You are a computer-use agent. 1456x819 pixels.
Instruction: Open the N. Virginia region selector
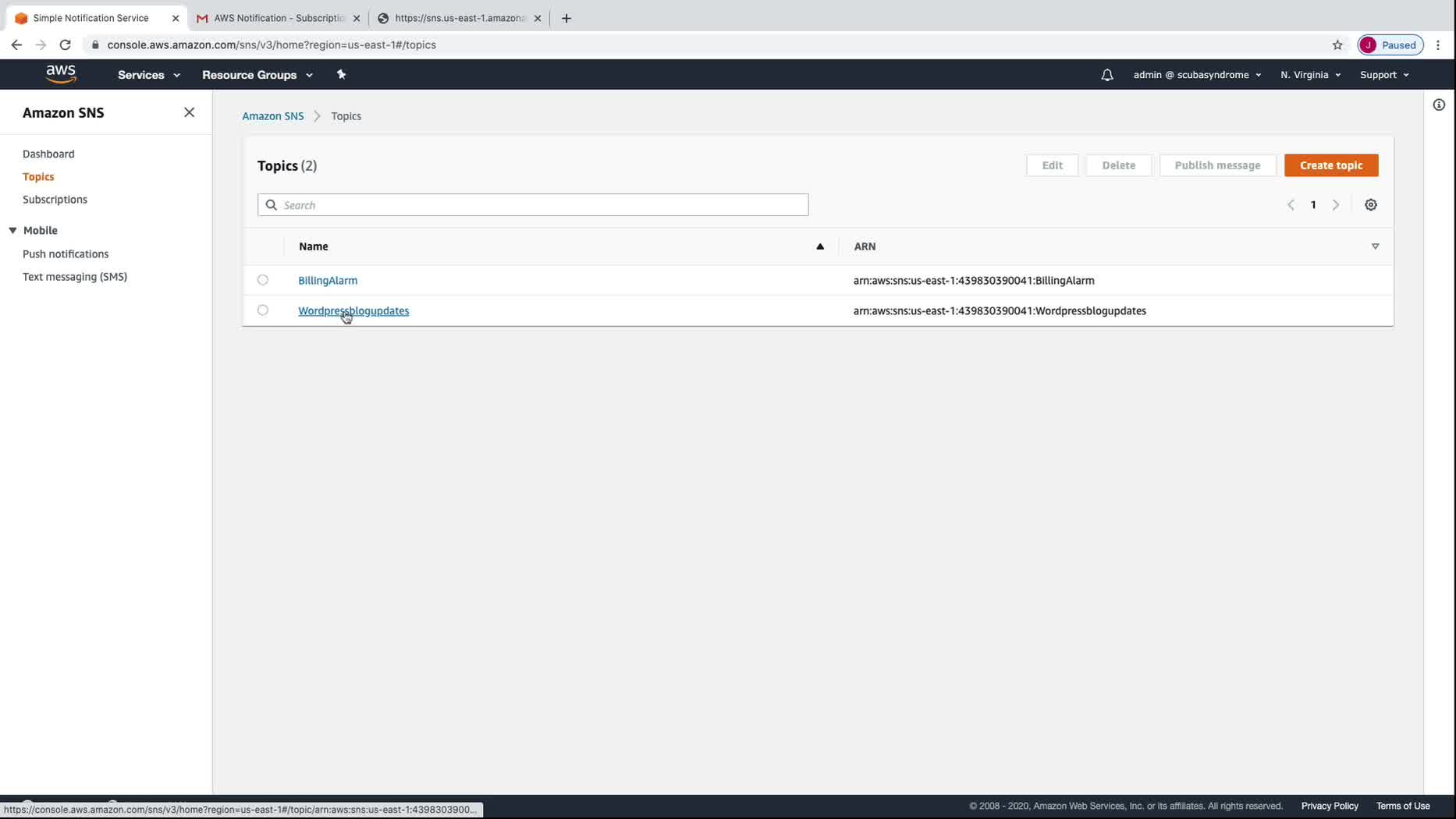(x=1311, y=75)
